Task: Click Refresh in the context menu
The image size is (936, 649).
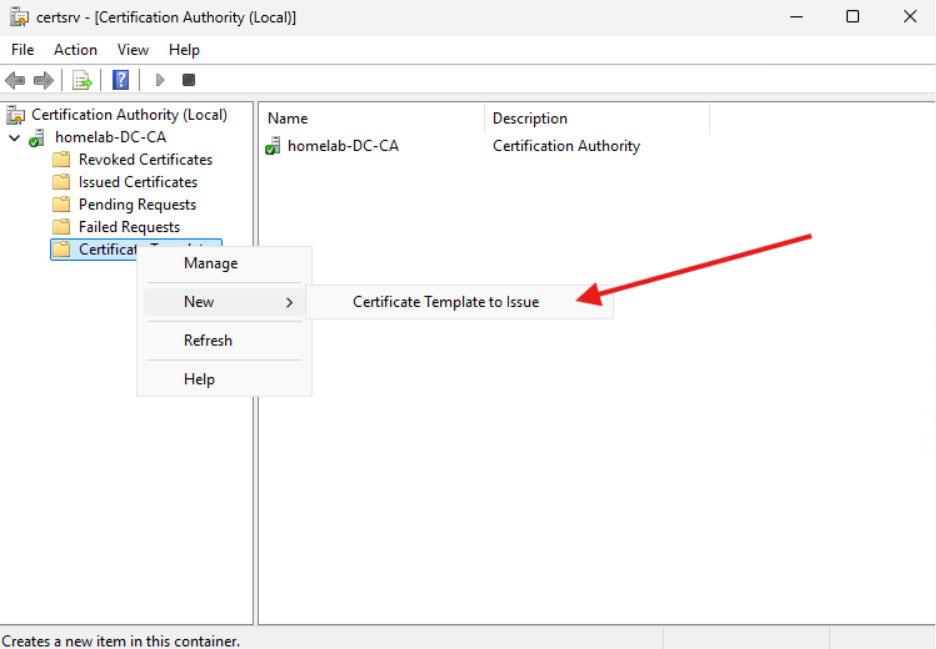Action: click(x=208, y=340)
